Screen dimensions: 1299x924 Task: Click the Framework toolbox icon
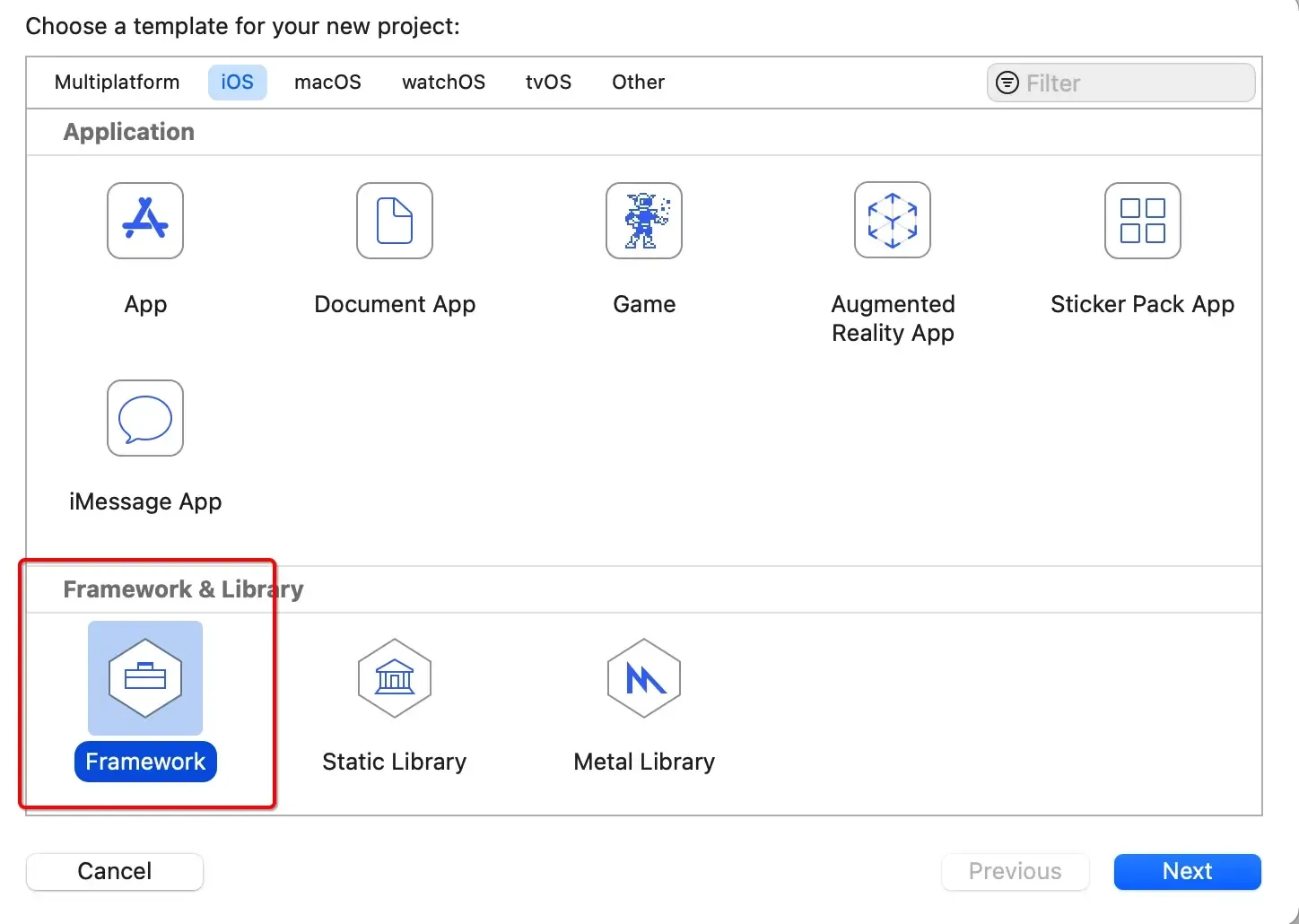coord(145,678)
